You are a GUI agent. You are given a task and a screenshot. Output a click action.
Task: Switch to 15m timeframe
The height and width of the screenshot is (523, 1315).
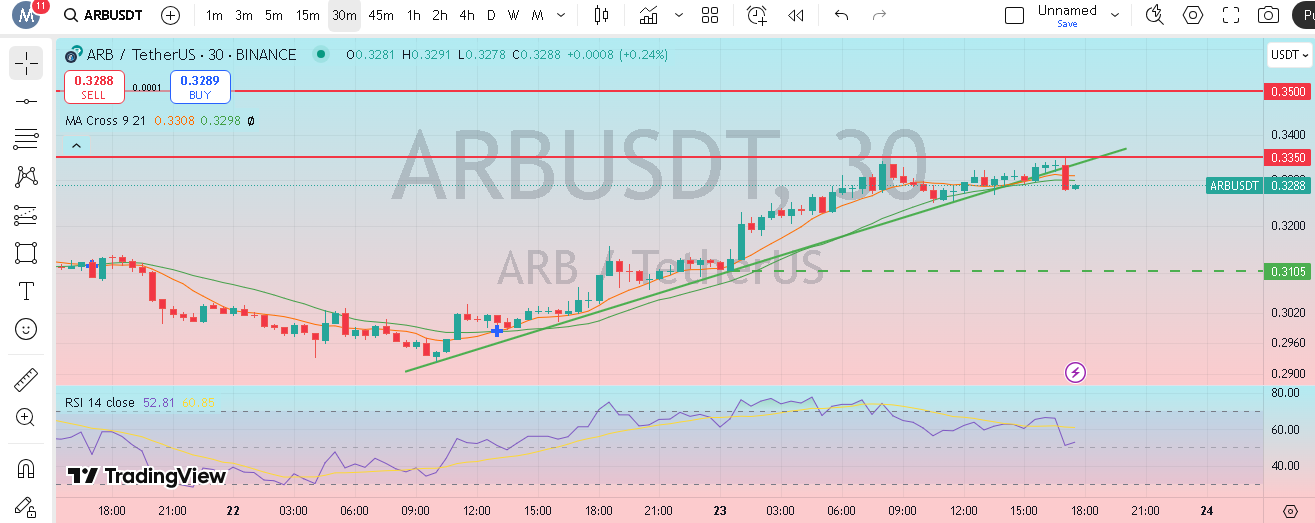pyautogui.click(x=308, y=15)
